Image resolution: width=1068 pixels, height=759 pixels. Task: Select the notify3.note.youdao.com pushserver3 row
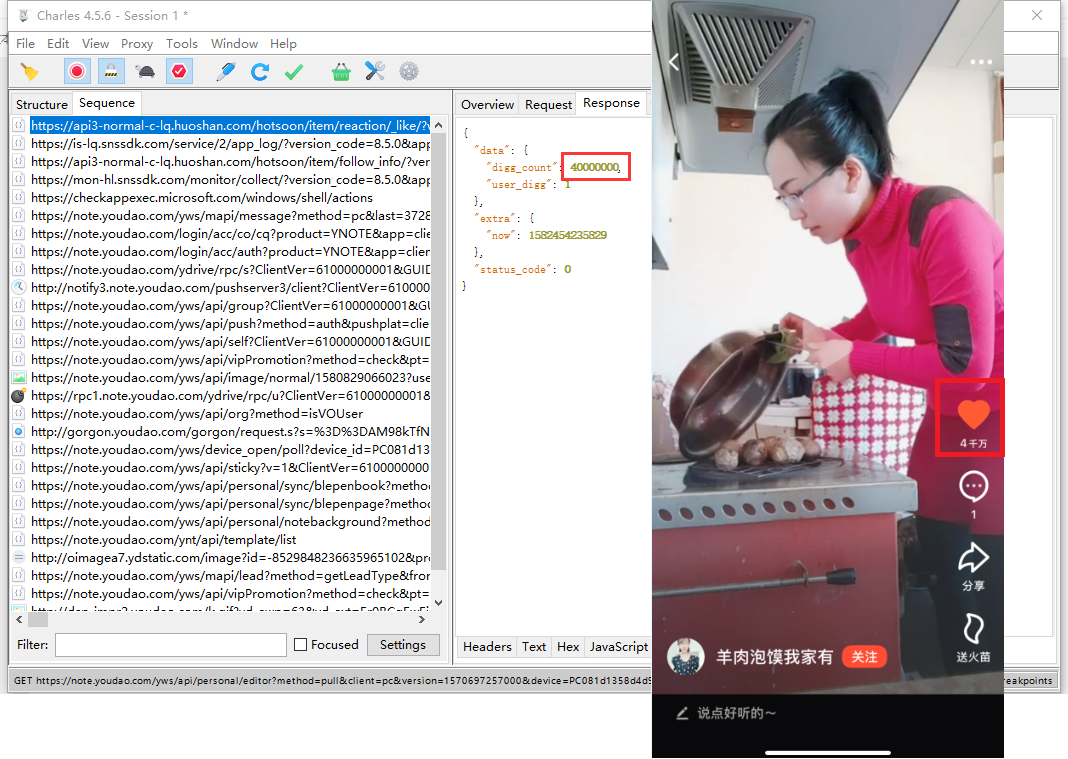point(230,288)
